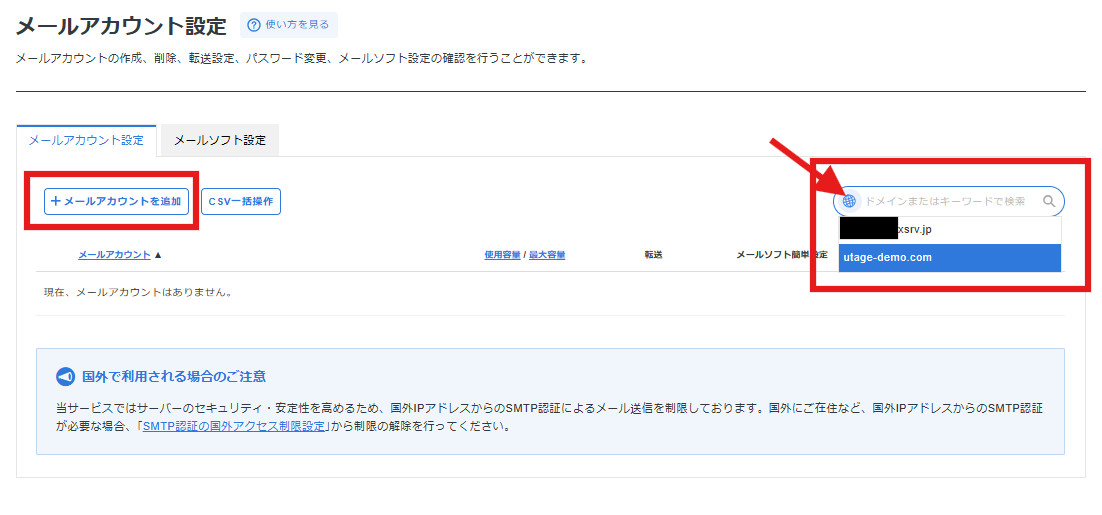Click the plus icon for adding account
This screenshot has height=515, width=1102.
pos(56,201)
